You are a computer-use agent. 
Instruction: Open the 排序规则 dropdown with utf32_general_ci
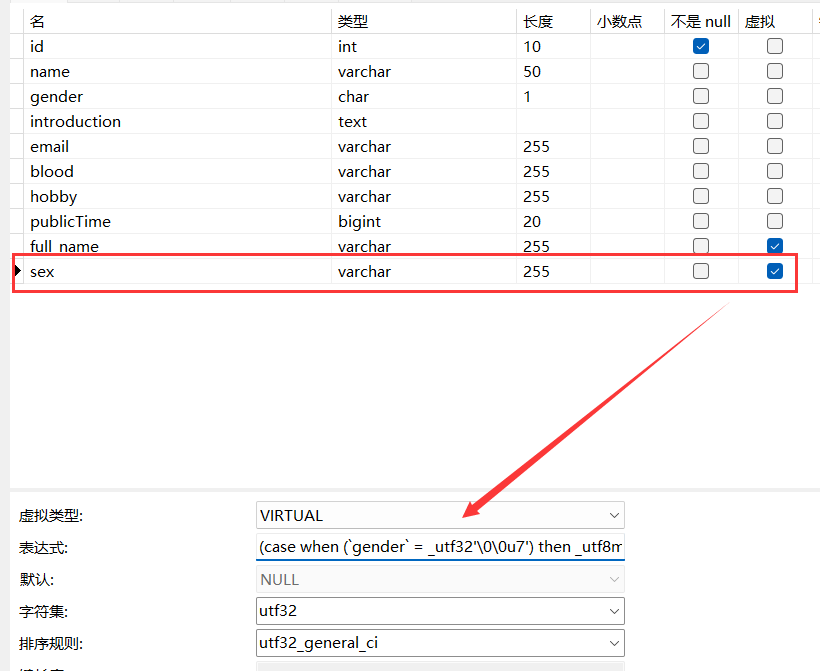tap(440, 642)
